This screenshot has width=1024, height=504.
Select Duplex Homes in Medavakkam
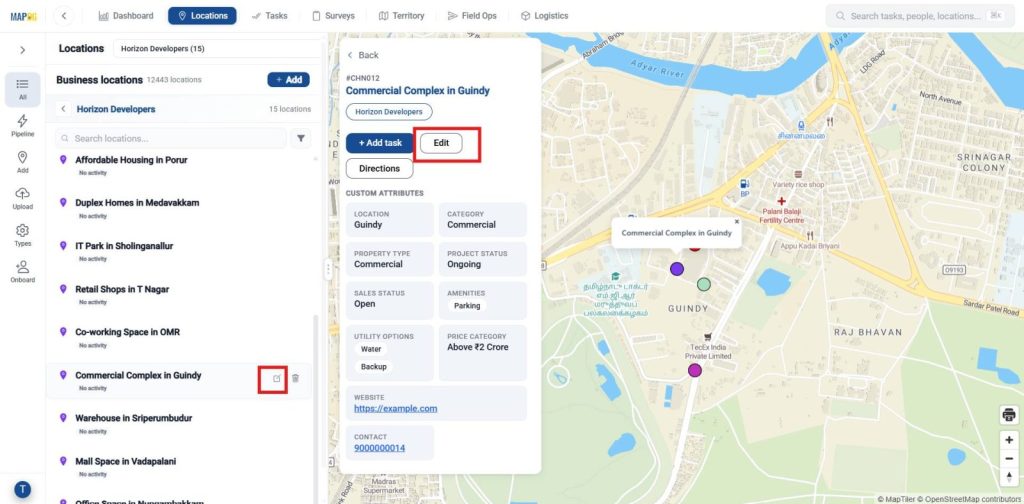coord(137,203)
